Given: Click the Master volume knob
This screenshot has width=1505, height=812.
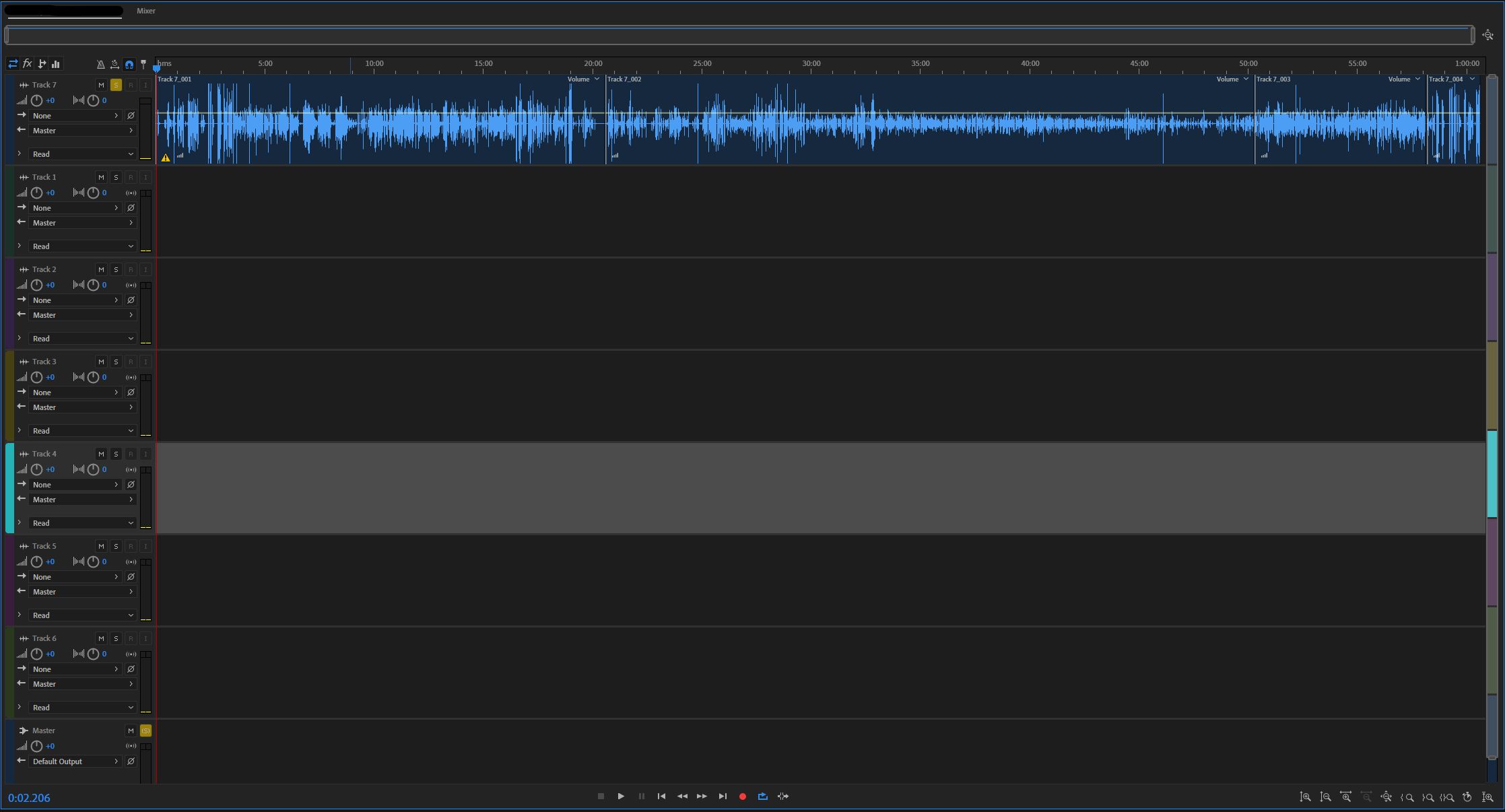Looking at the screenshot, I should (37, 746).
